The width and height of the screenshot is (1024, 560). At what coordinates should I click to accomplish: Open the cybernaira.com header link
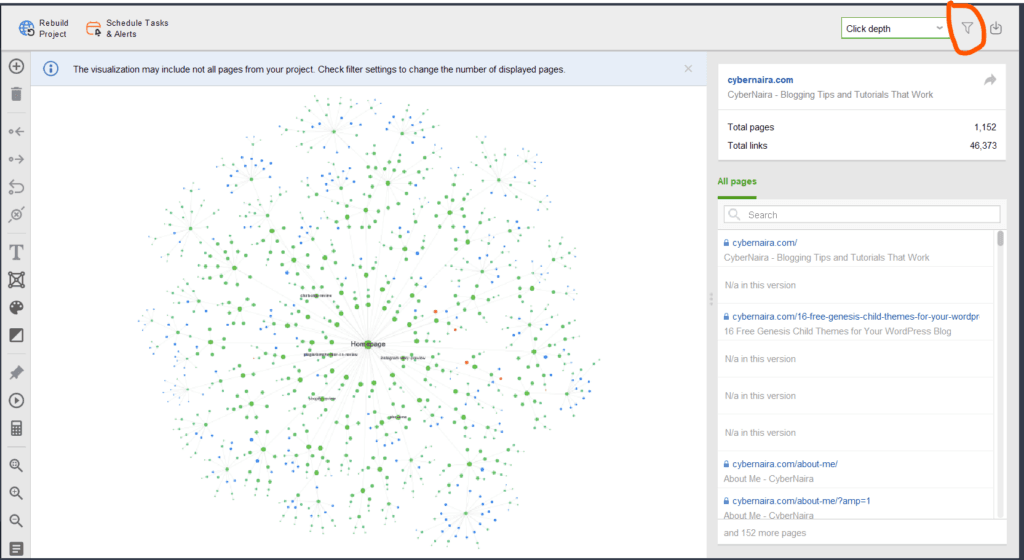(760, 80)
